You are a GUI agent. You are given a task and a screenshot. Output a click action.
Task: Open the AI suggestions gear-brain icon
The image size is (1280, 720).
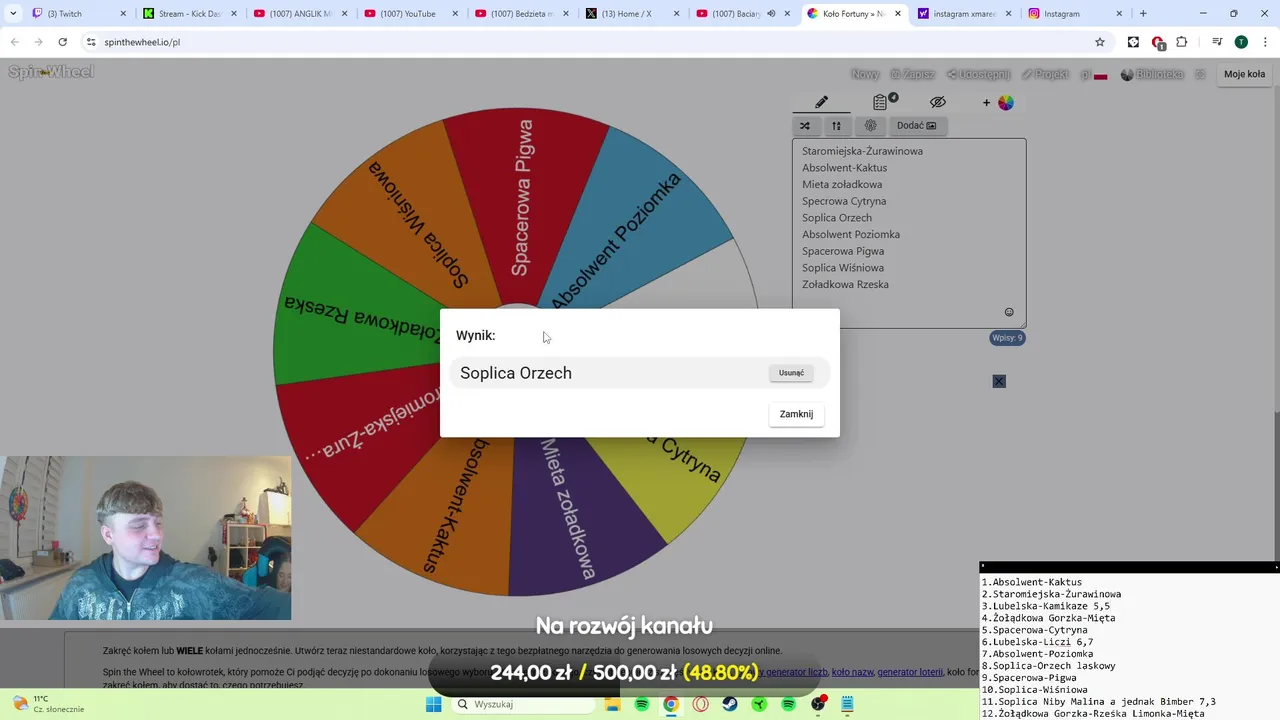[870, 126]
